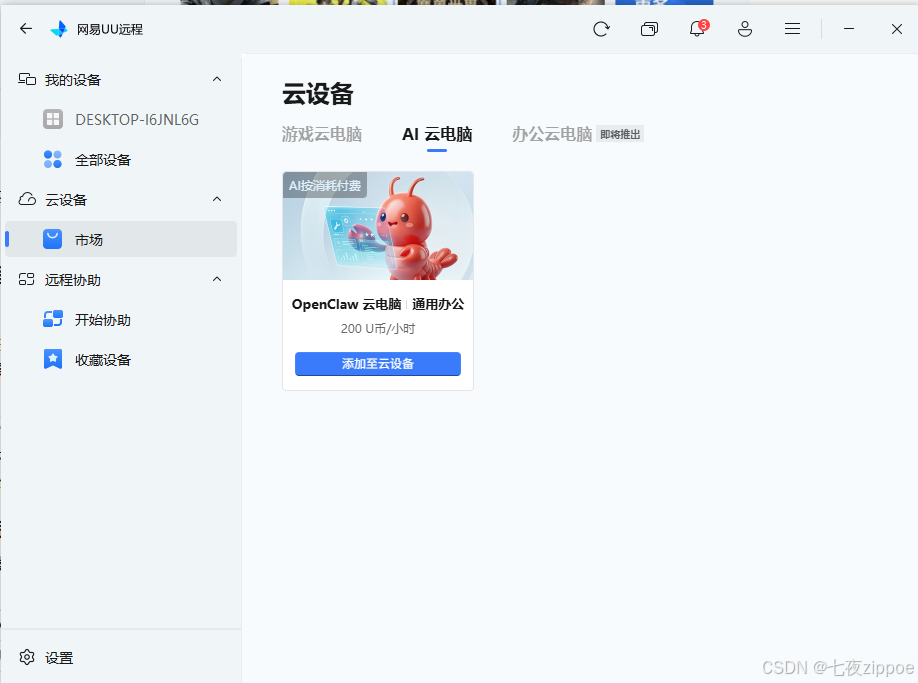Click the 市场 shopping bag icon
The height and width of the screenshot is (683, 918).
click(x=53, y=239)
